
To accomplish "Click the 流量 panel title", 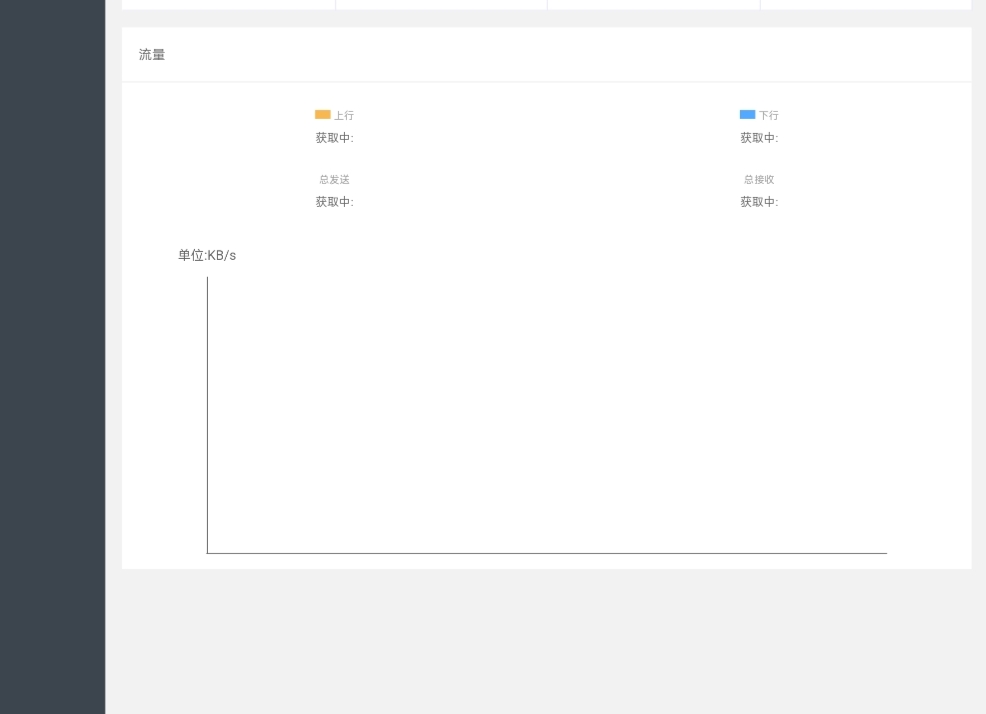I will pyautogui.click(x=152, y=55).
